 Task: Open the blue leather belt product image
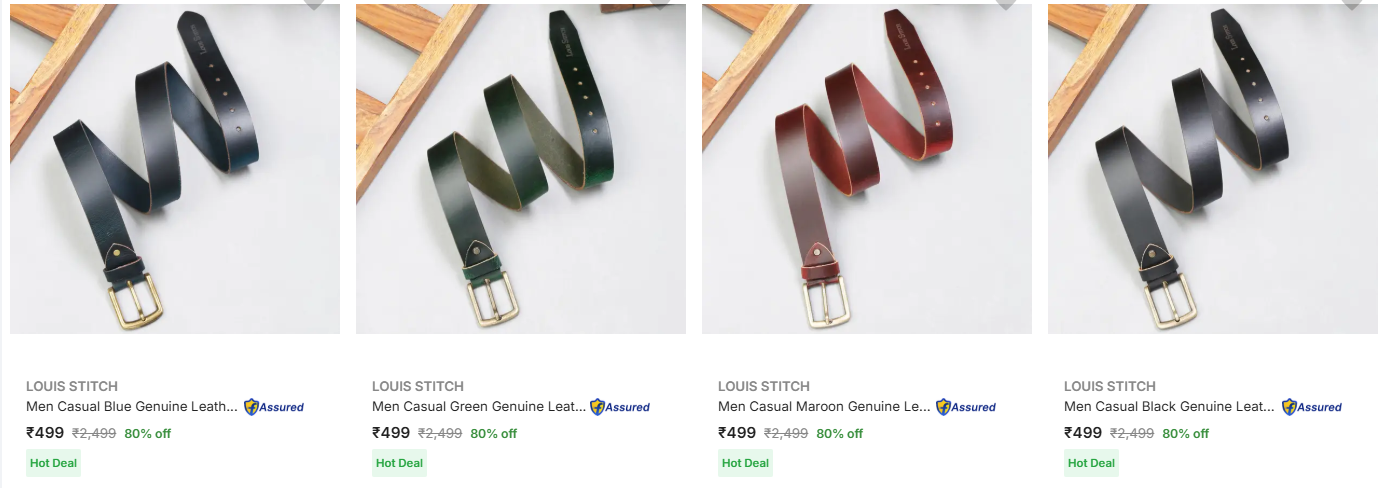175,169
